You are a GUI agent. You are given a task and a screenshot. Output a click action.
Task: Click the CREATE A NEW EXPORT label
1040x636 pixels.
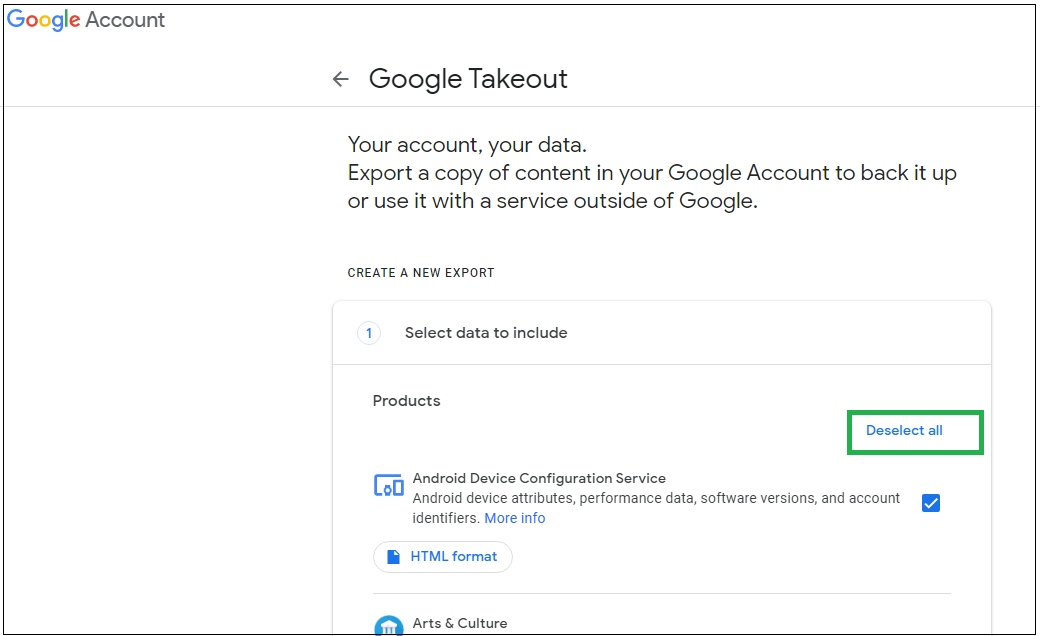pyautogui.click(x=421, y=273)
